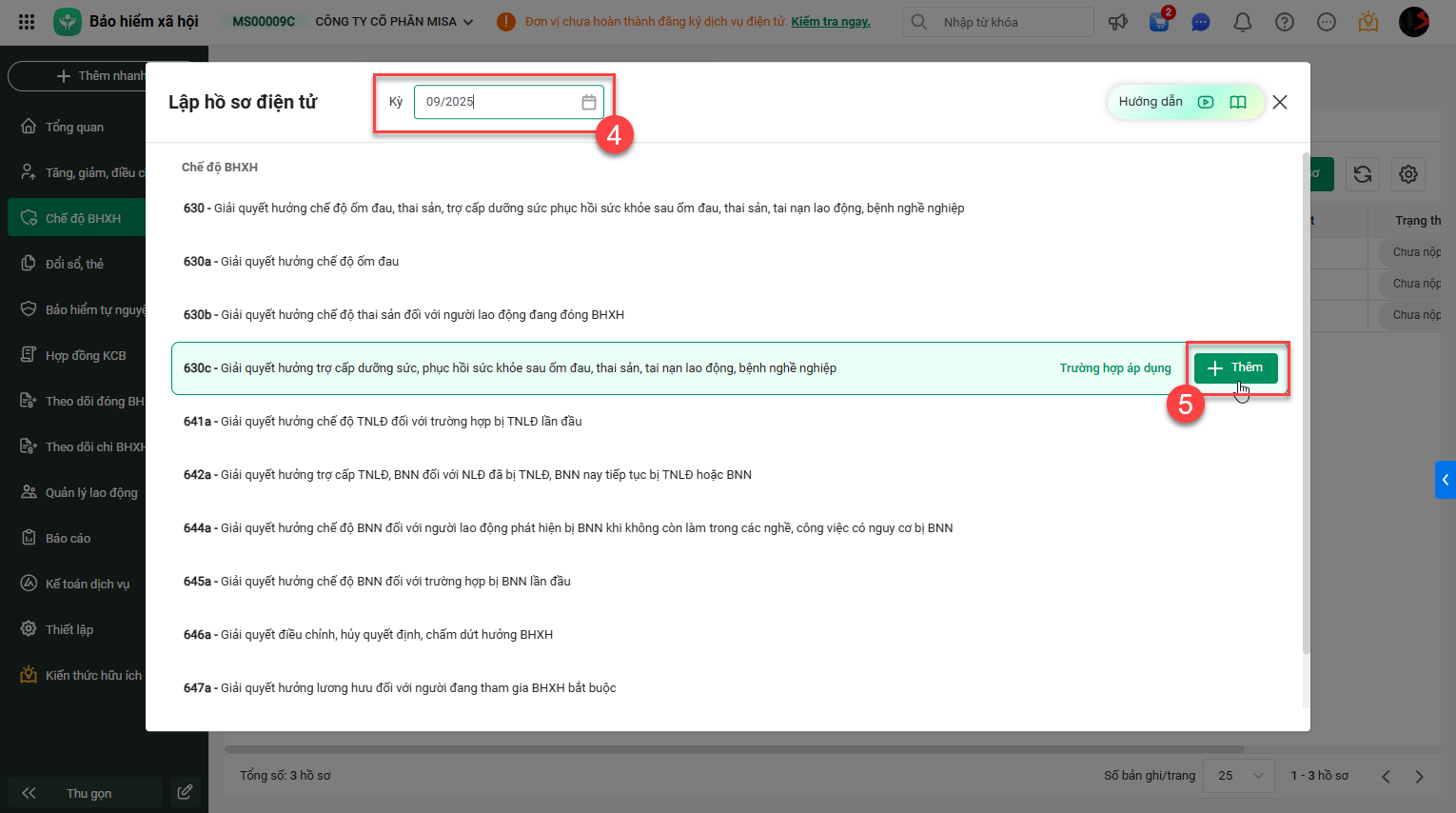This screenshot has height=813, width=1456.
Task: Open Bảo hiểm tự nguyện sidebar item
Action: [x=76, y=309]
